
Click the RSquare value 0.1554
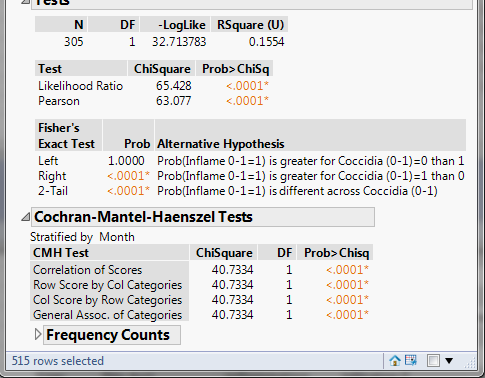point(266,42)
